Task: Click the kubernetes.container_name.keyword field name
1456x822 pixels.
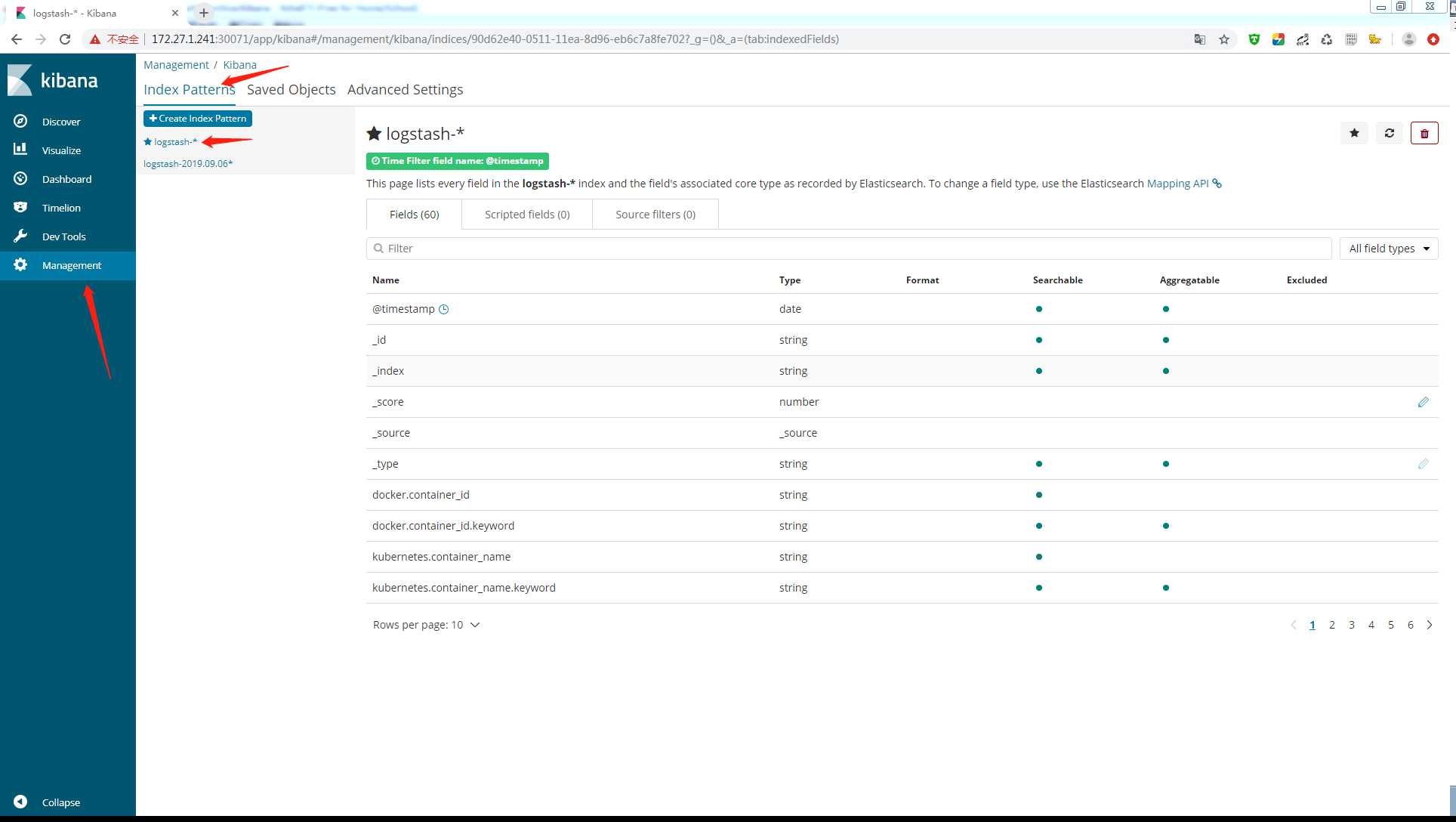Action: [464, 588]
